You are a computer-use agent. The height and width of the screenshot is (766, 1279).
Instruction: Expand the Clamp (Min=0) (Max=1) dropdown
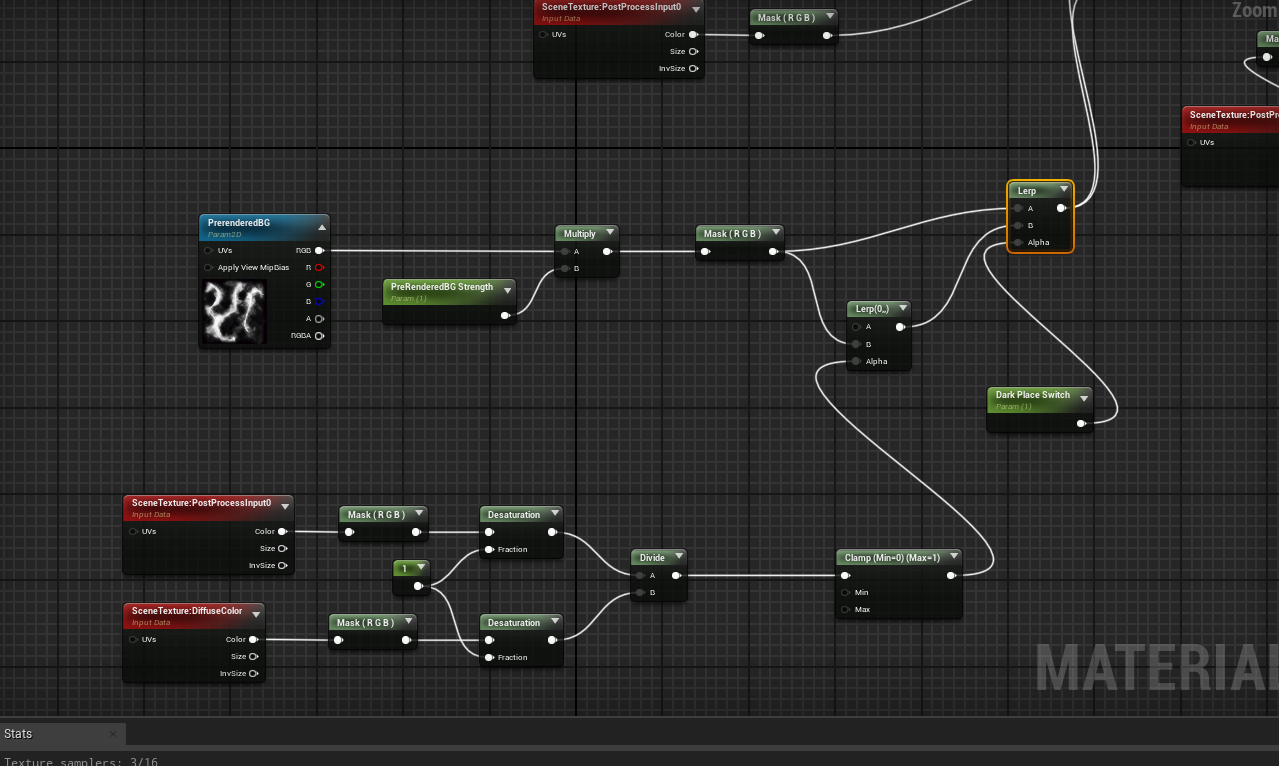point(953,556)
